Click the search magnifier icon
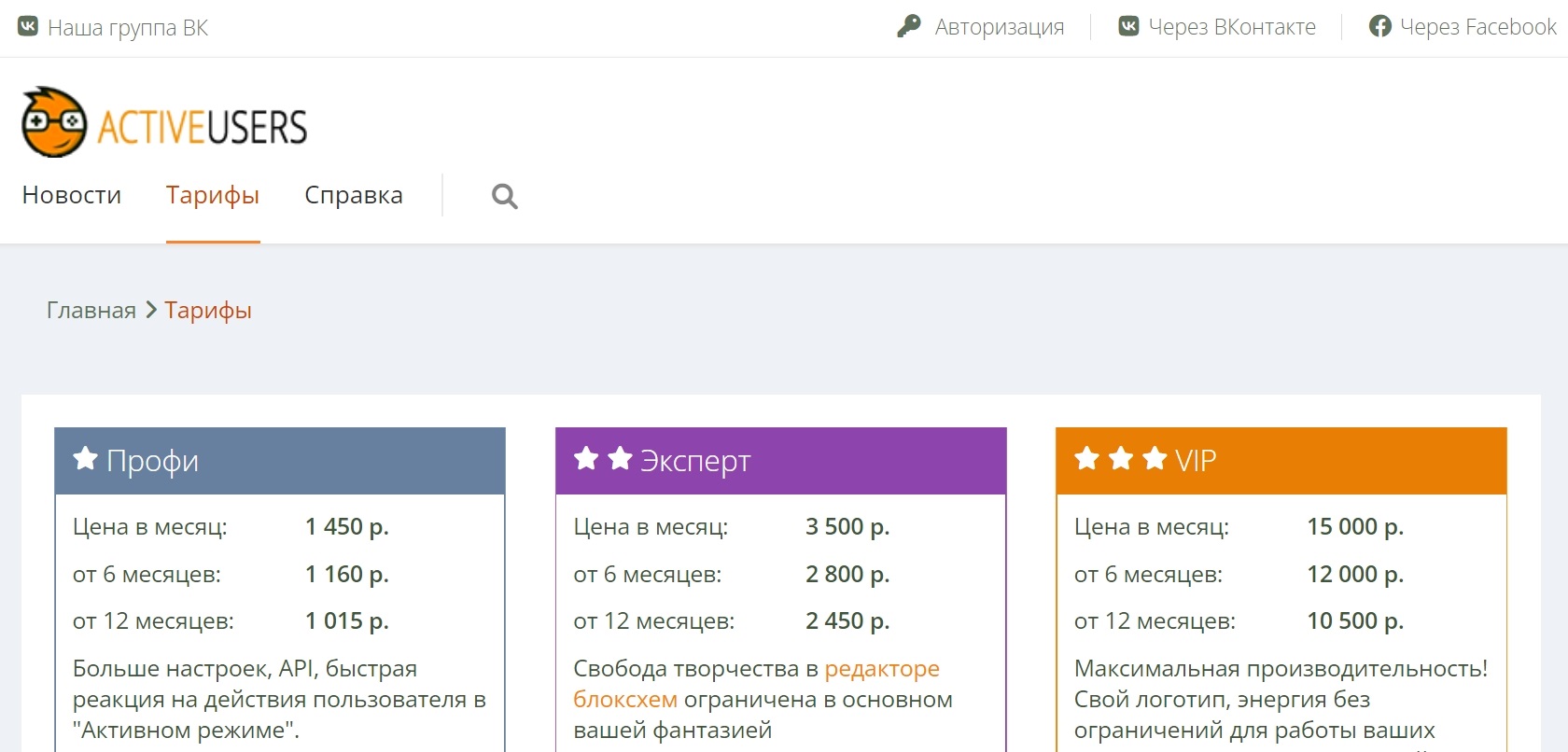 tap(505, 196)
